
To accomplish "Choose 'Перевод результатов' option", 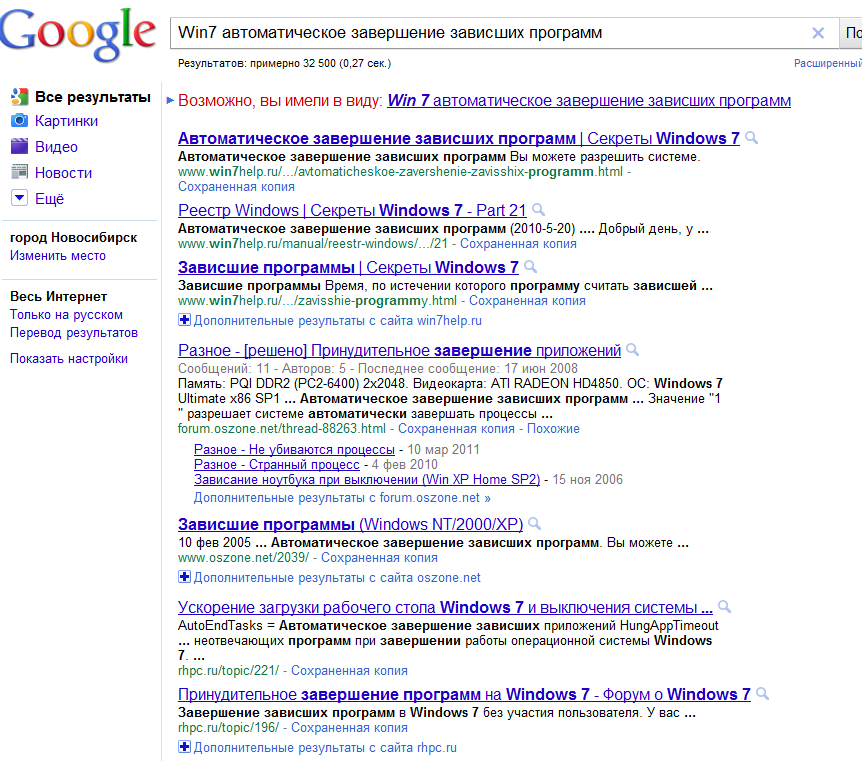I will click(x=74, y=333).
